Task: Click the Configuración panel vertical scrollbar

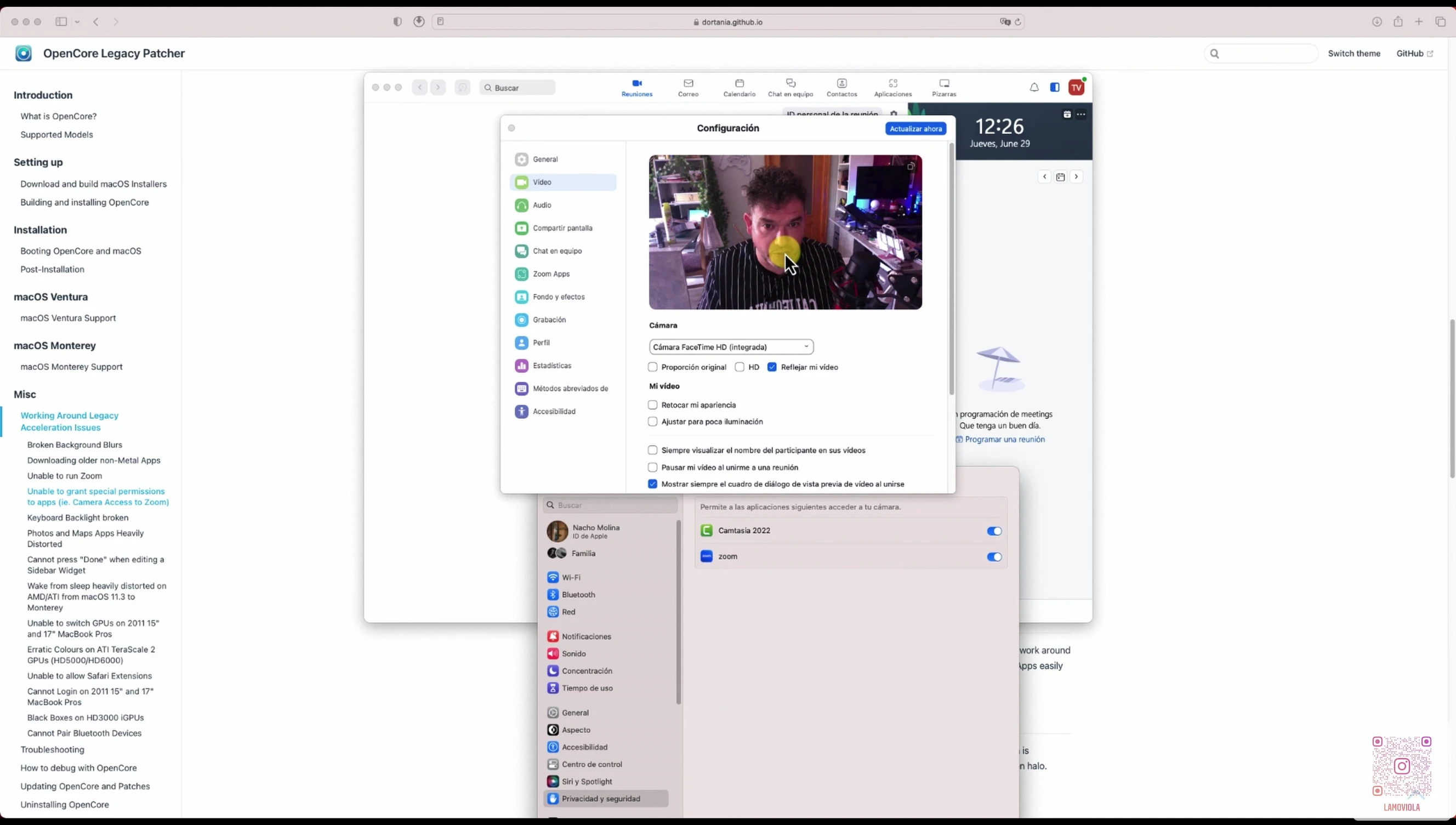Action: tap(951, 269)
